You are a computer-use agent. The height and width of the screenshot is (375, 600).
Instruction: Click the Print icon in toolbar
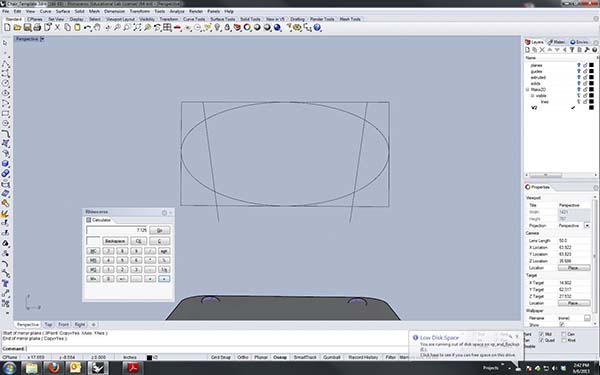(x=37, y=28)
